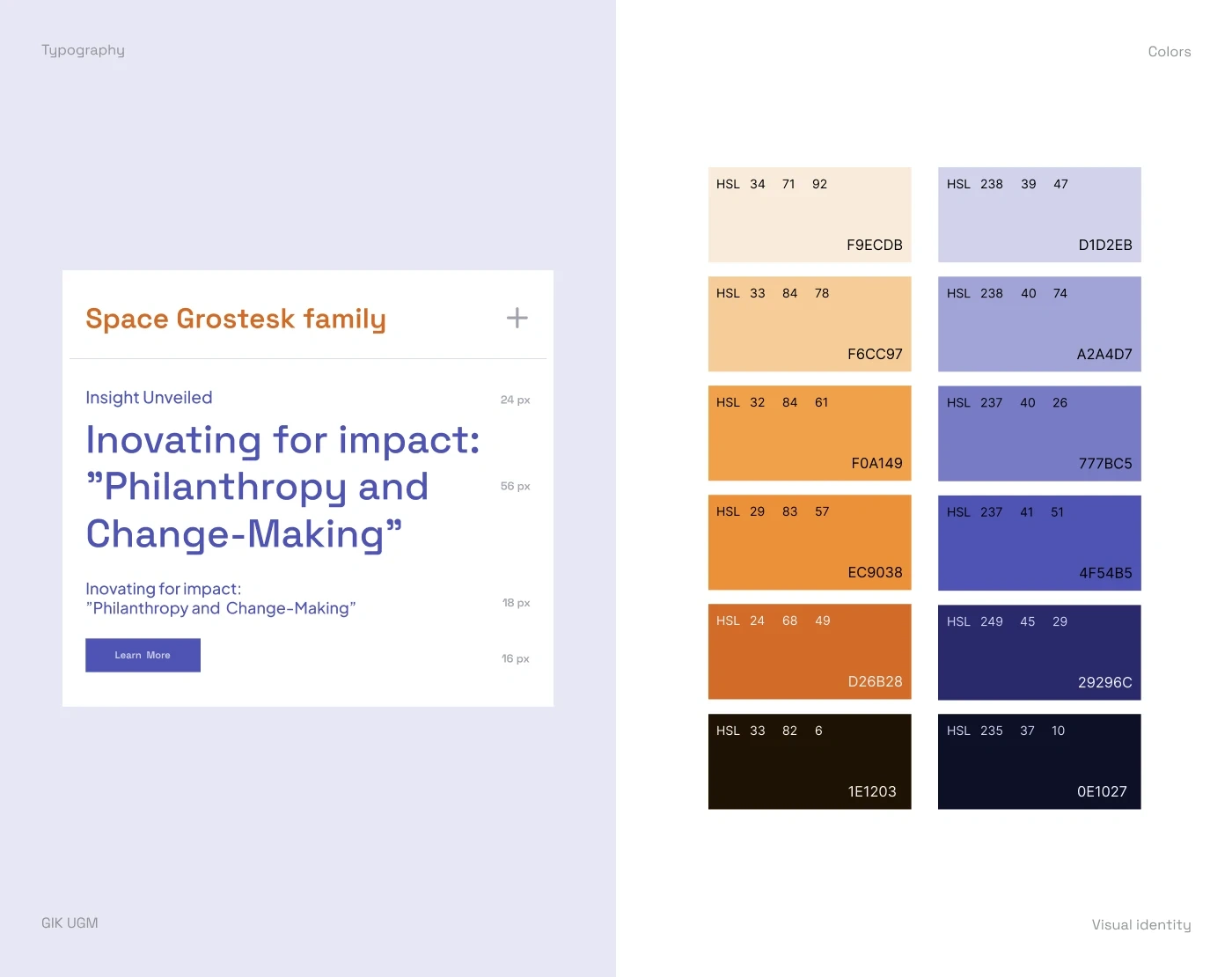Click the Visual identity footer label
The width and height of the screenshot is (1232, 977).
point(1140,924)
